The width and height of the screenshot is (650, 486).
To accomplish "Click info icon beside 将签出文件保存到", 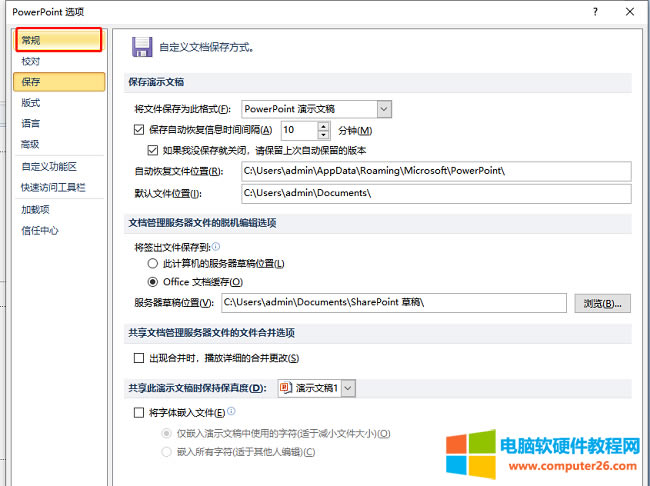I will [216, 246].
